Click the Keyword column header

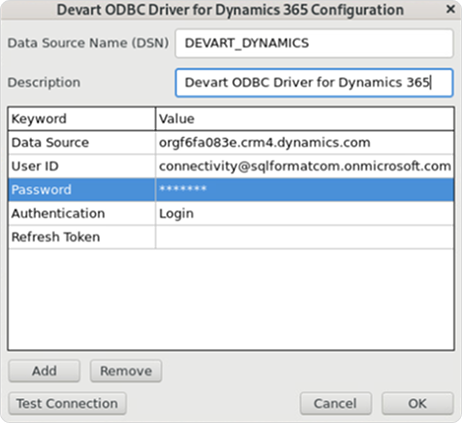82,119
